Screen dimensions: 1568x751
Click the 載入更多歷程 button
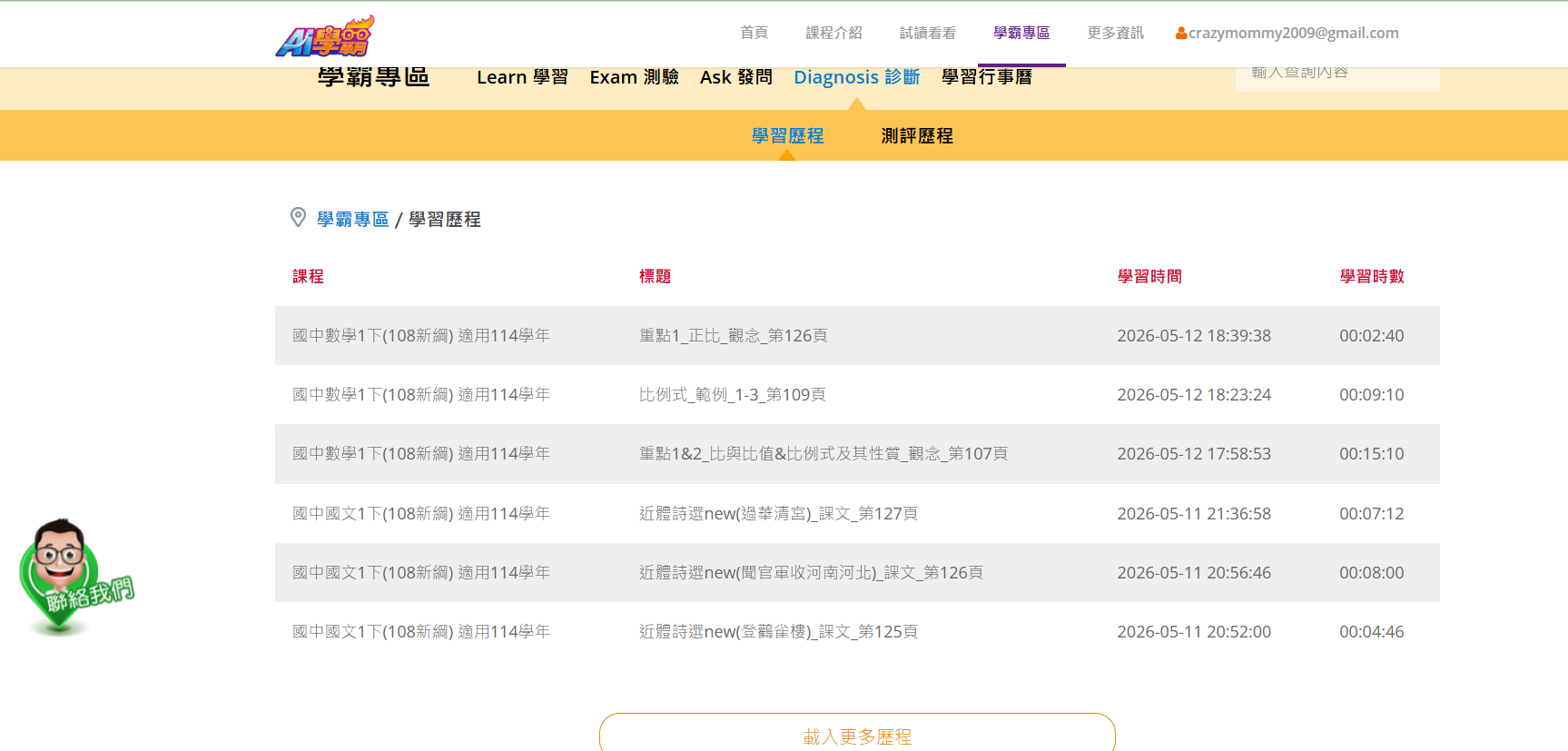[x=857, y=734]
